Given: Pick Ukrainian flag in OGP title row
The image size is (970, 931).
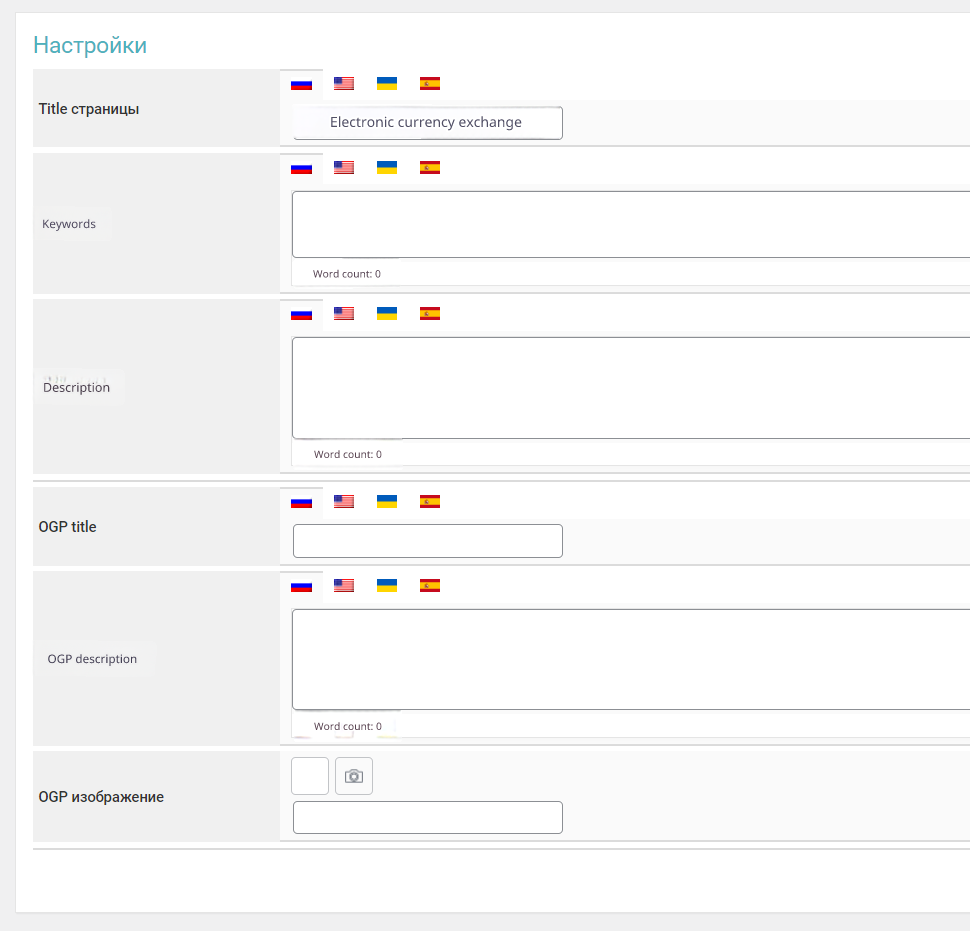Looking at the screenshot, I should [x=387, y=502].
